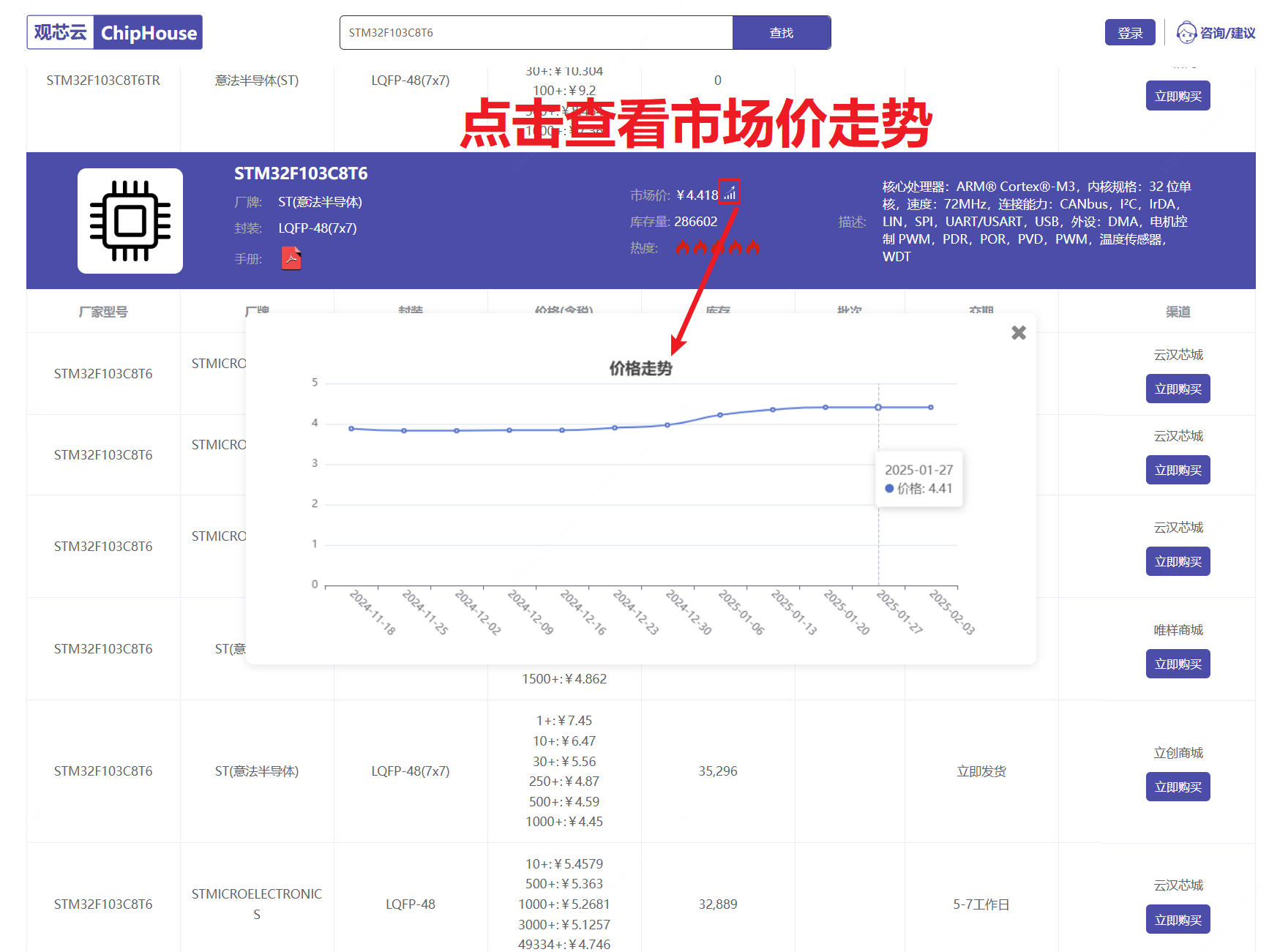Click the 厂家型号 column header
Image resolution: width=1269 pixels, height=952 pixels.
pyautogui.click(x=103, y=312)
